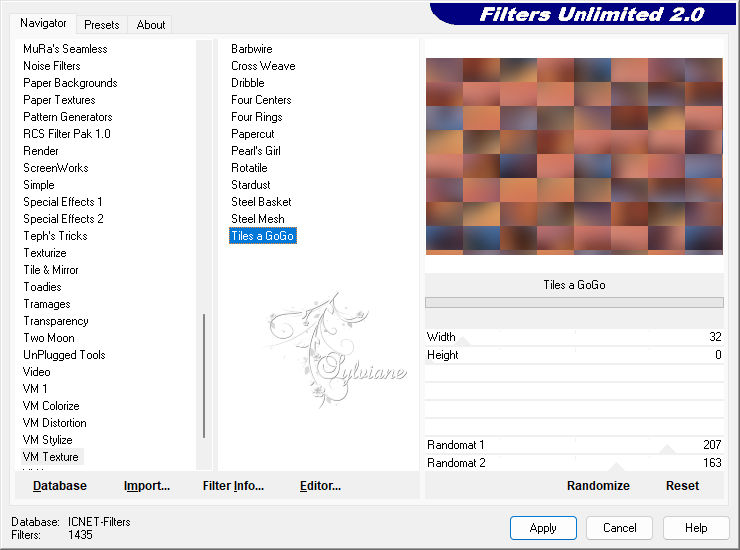This screenshot has width=740, height=550.
Task: Open the Presets tab
Action: point(101,25)
